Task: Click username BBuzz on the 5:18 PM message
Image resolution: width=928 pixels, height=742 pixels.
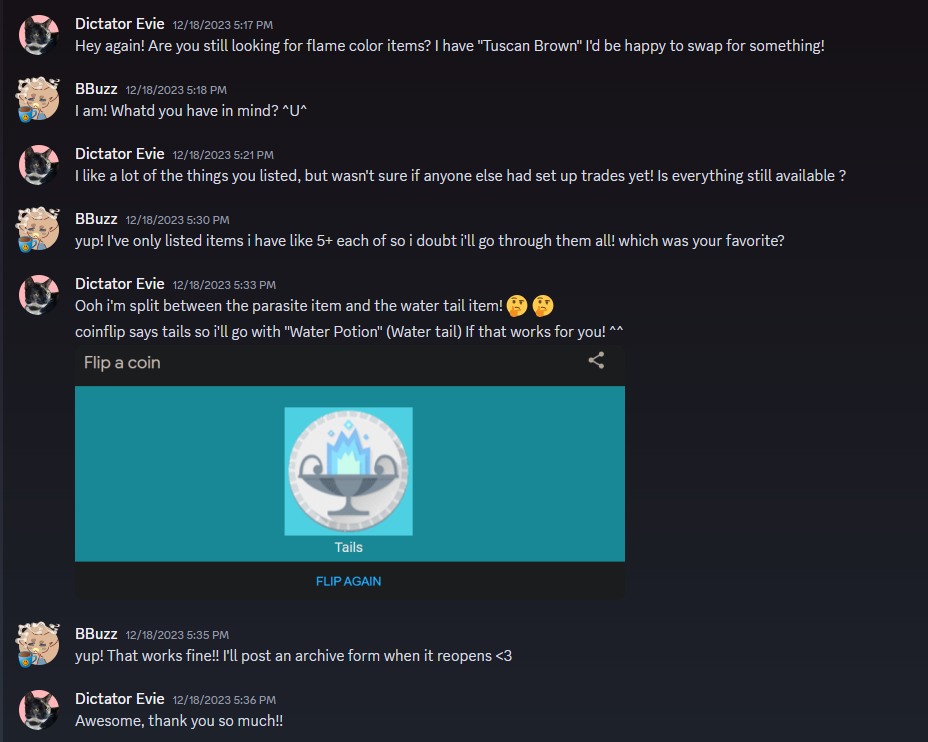Action: 96,89
